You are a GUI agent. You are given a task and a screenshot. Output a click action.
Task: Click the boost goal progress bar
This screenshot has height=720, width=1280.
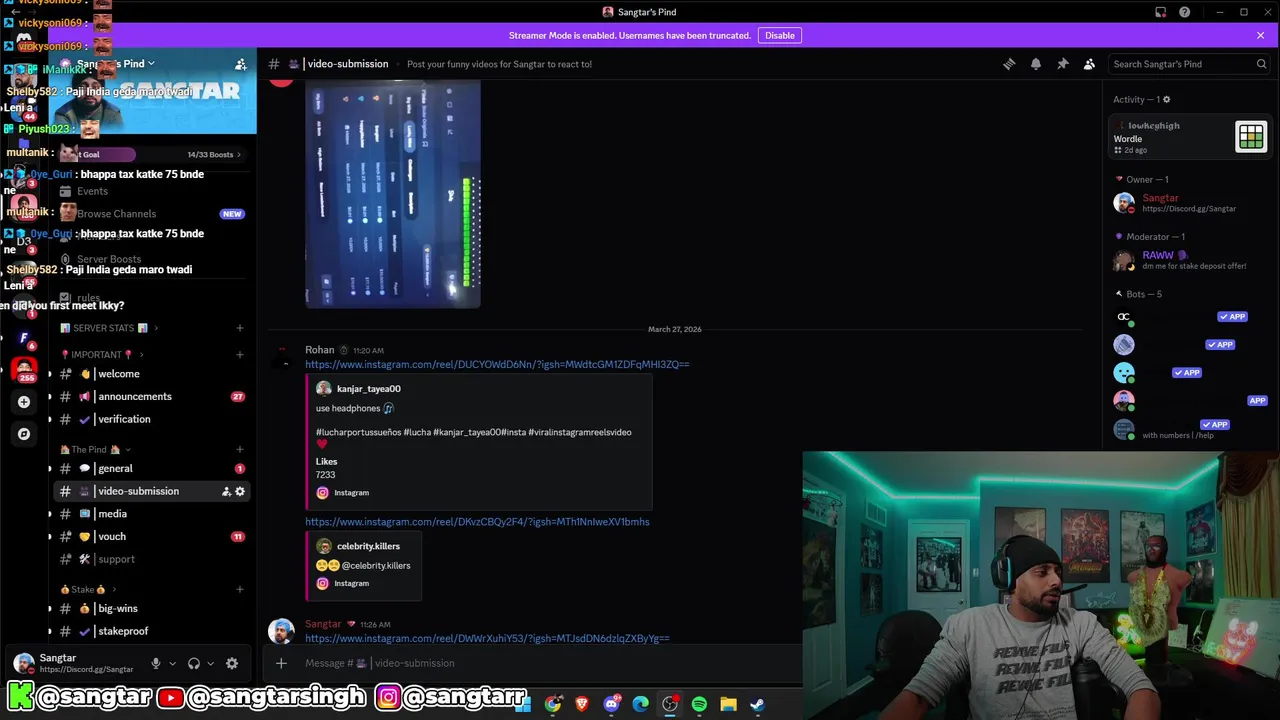(150, 155)
